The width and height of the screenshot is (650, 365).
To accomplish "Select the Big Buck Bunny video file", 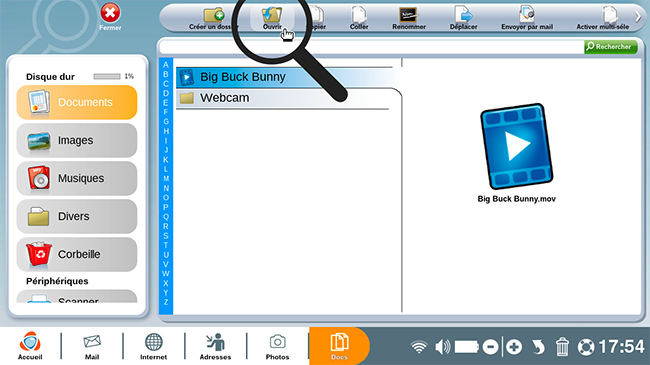I will (284, 77).
